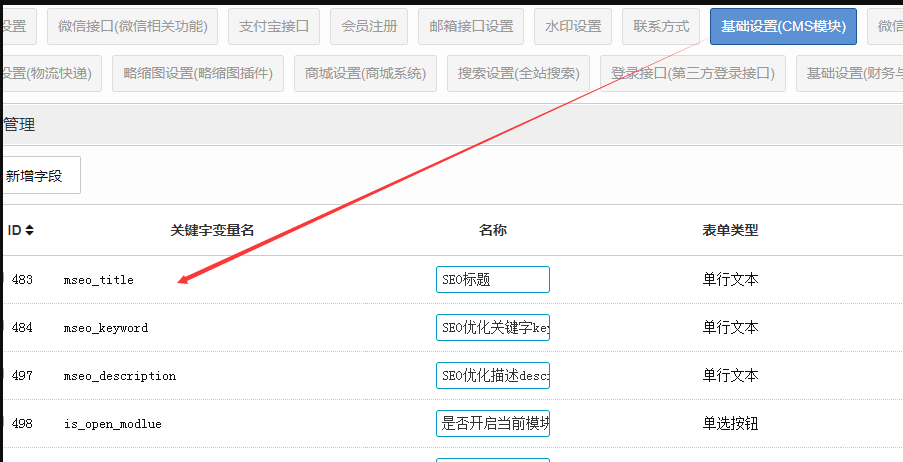The height and width of the screenshot is (462, 903).
Task: Switch to 商城设置(商城系统) tab
Action: 365,74
